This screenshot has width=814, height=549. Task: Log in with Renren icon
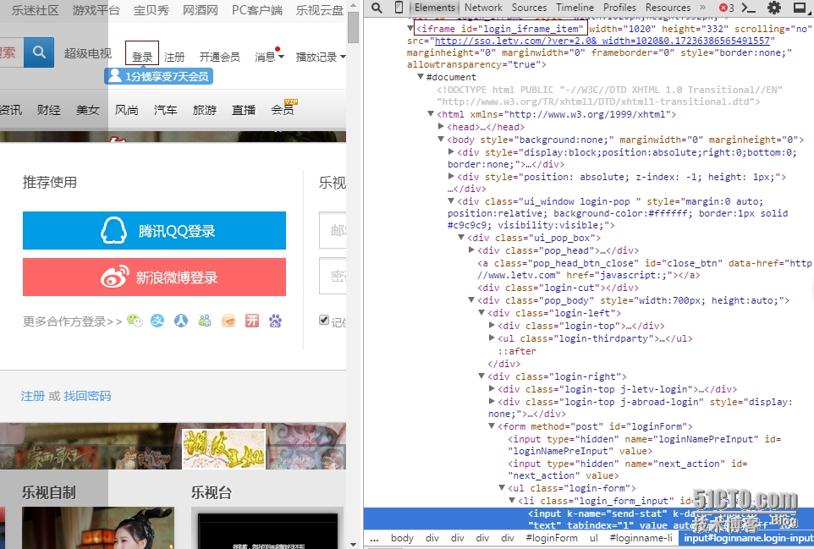[181, 321]
